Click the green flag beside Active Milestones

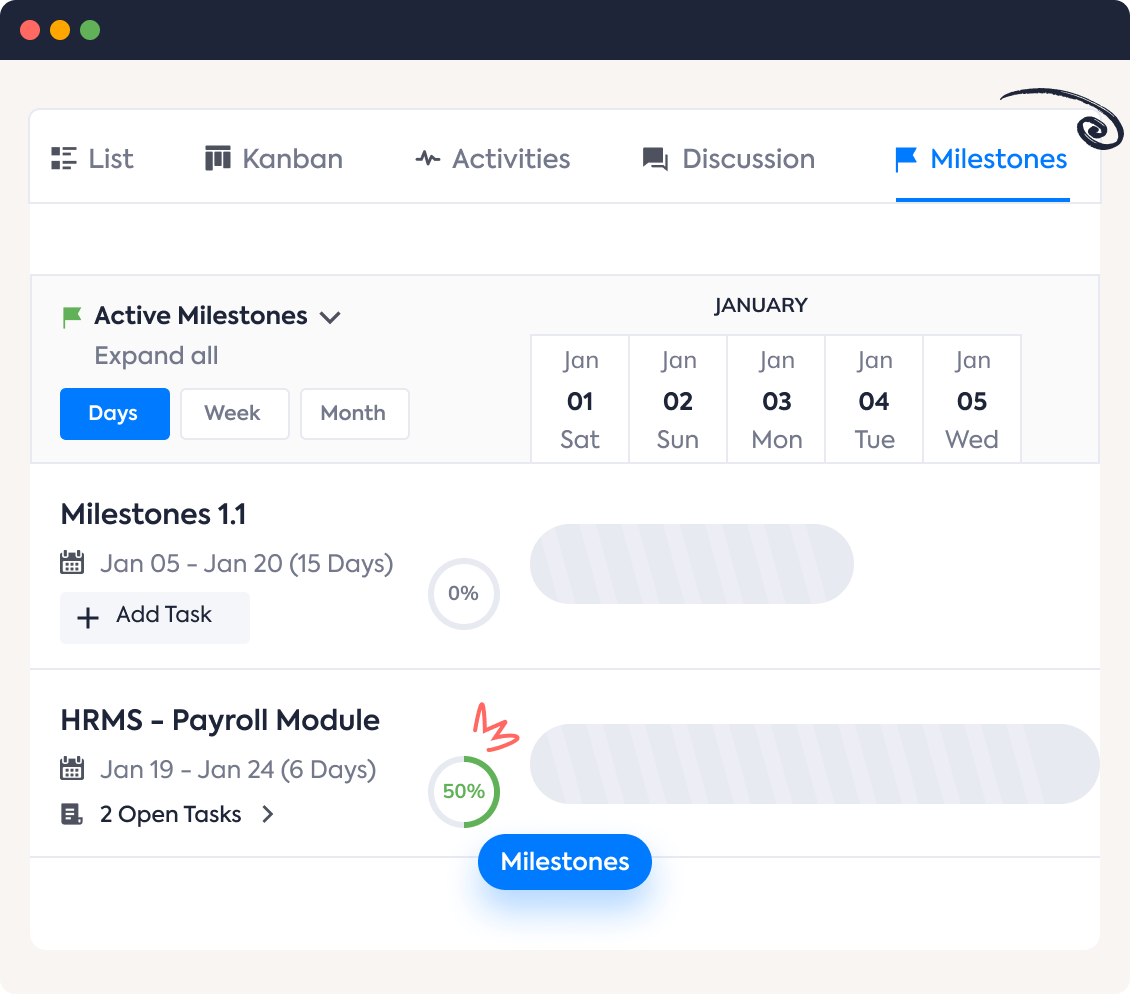(x=70, y=316)
